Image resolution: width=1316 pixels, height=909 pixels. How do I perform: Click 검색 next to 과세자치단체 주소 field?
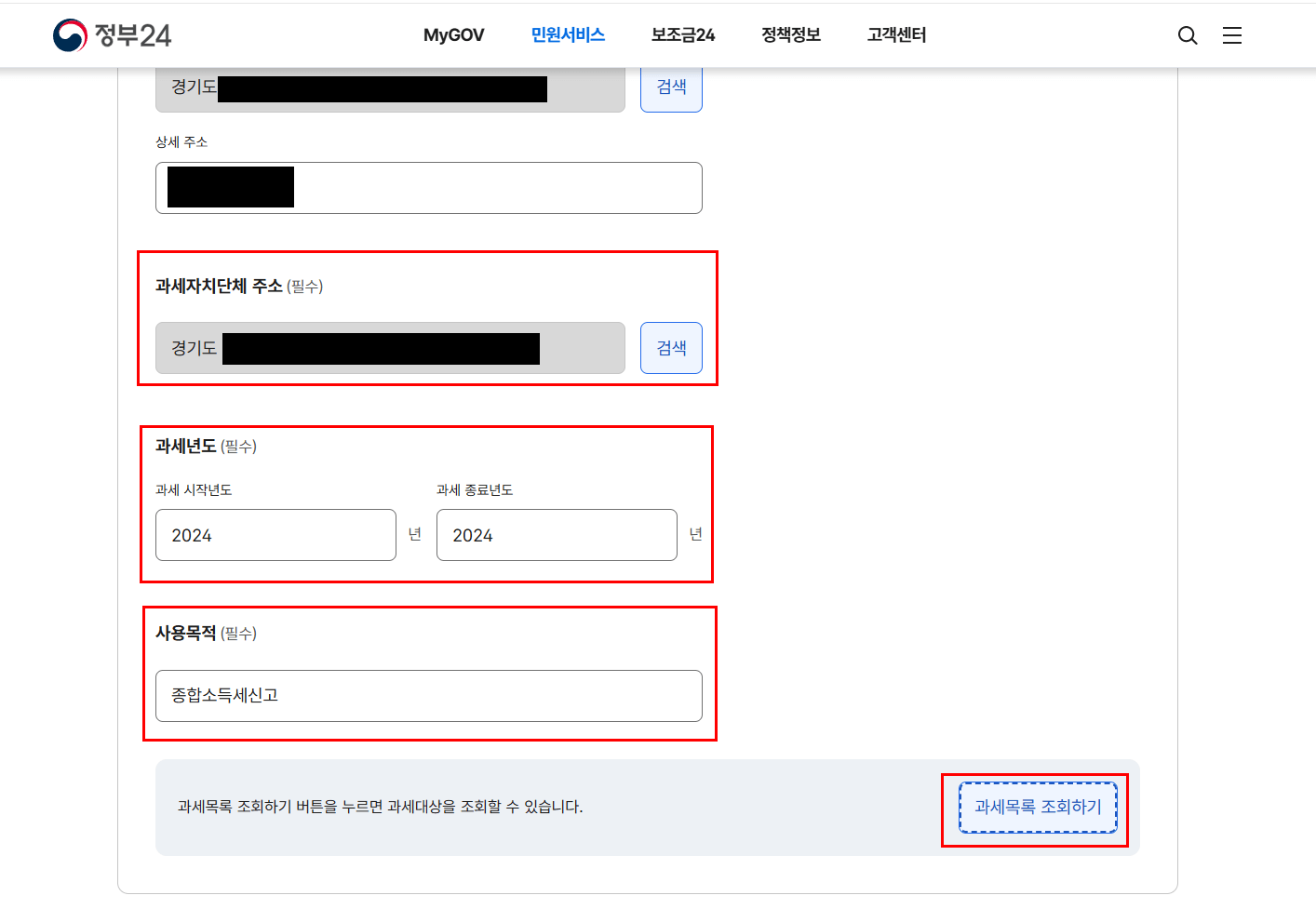tap(671, 348)
